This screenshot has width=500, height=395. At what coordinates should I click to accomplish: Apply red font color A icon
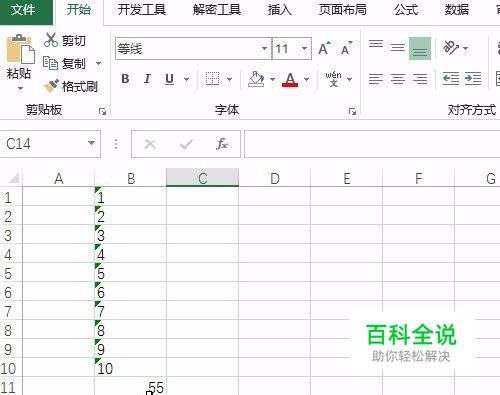tap(290, 80)
